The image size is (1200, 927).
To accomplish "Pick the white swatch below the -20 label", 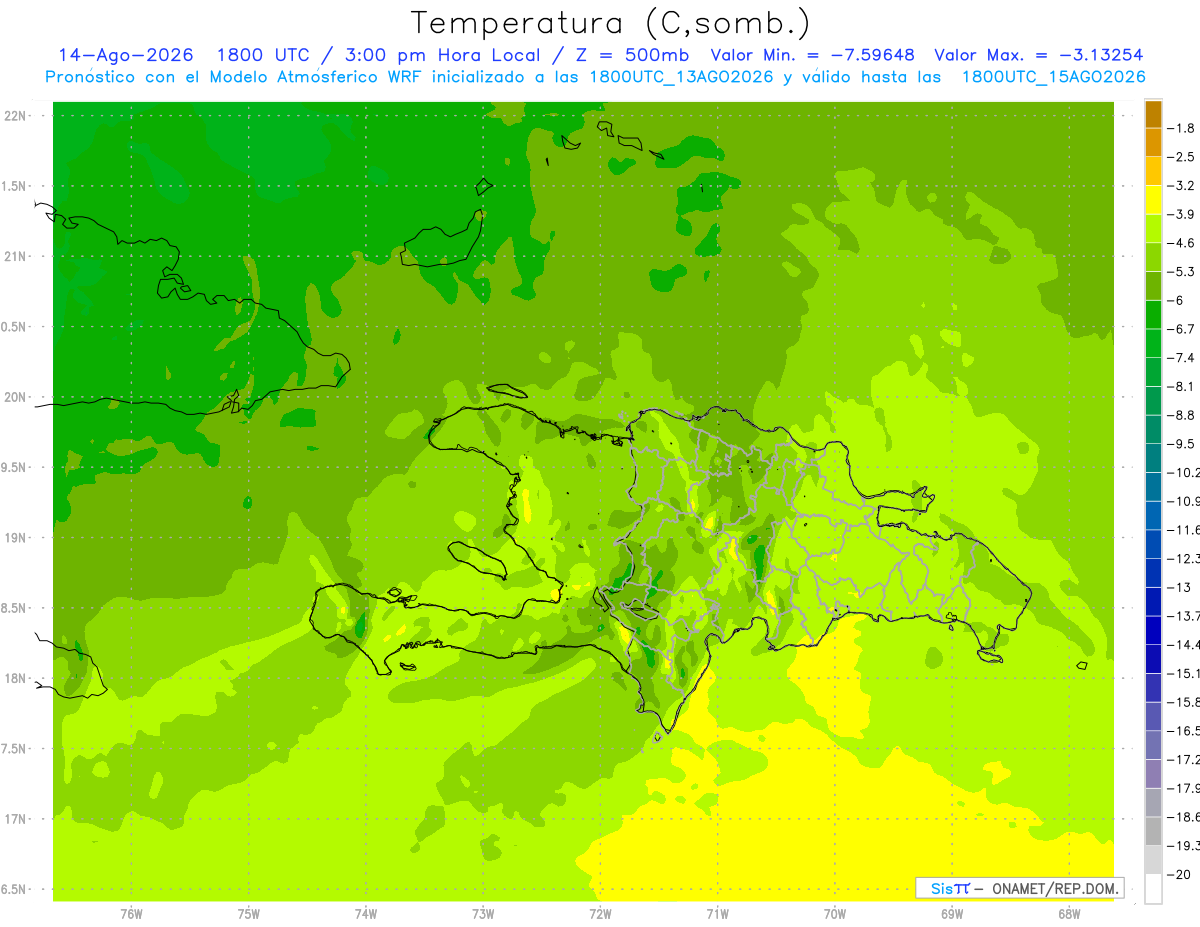I will click(1153, 888).
